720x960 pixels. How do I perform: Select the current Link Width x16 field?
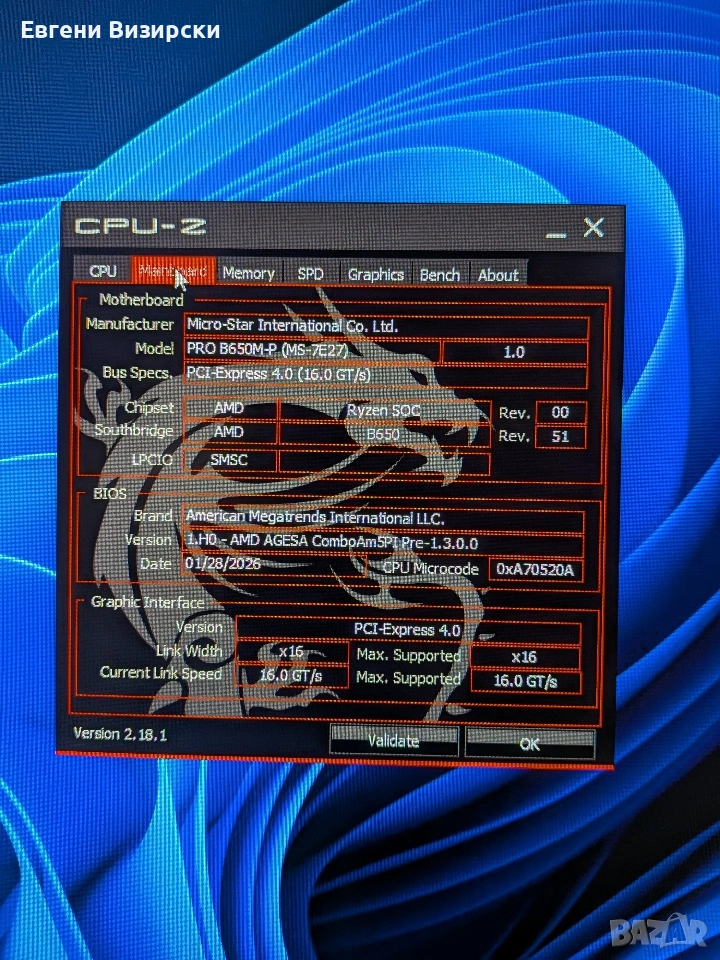292,651
